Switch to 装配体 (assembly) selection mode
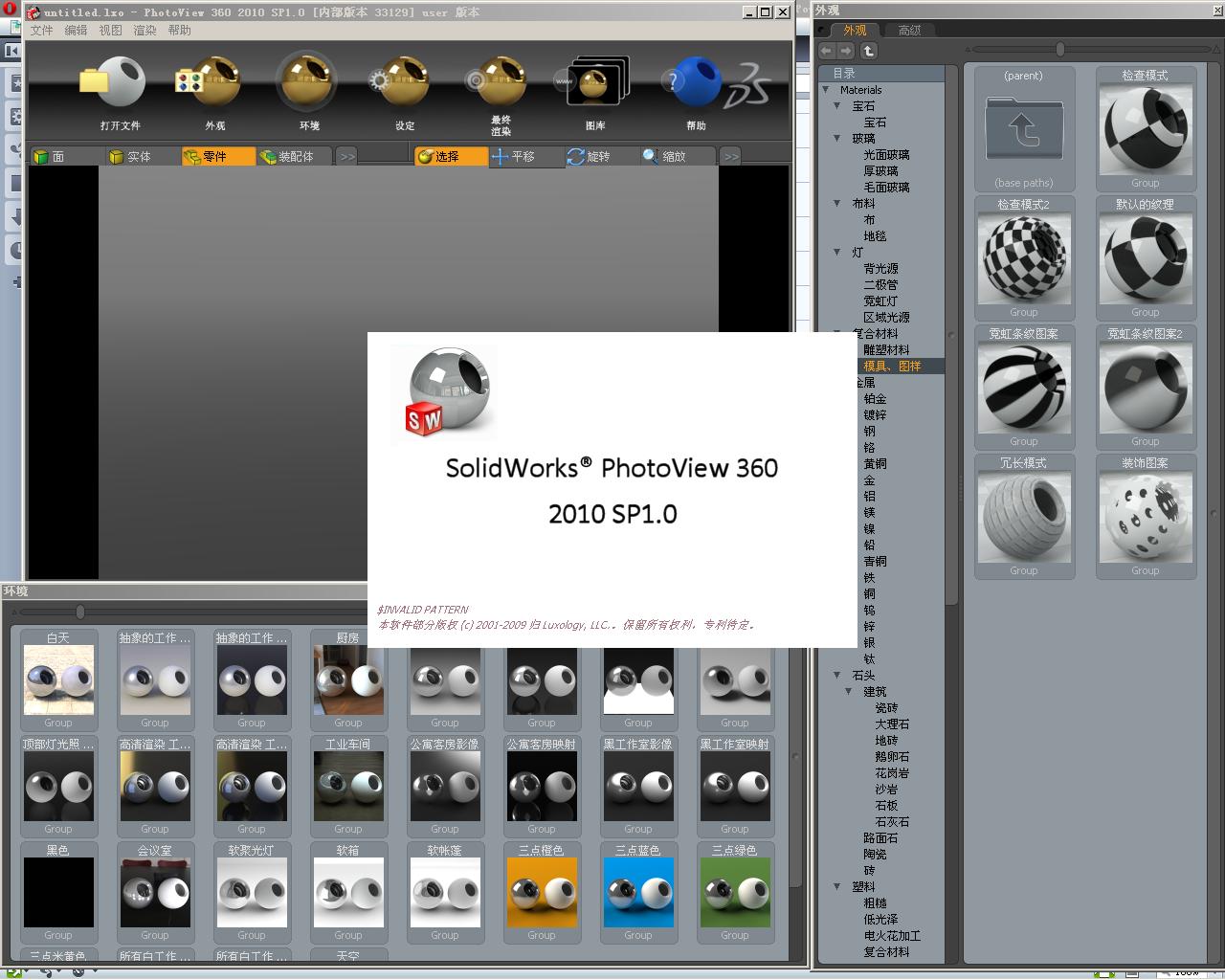1225x980 pixels. tap(295, 156)
